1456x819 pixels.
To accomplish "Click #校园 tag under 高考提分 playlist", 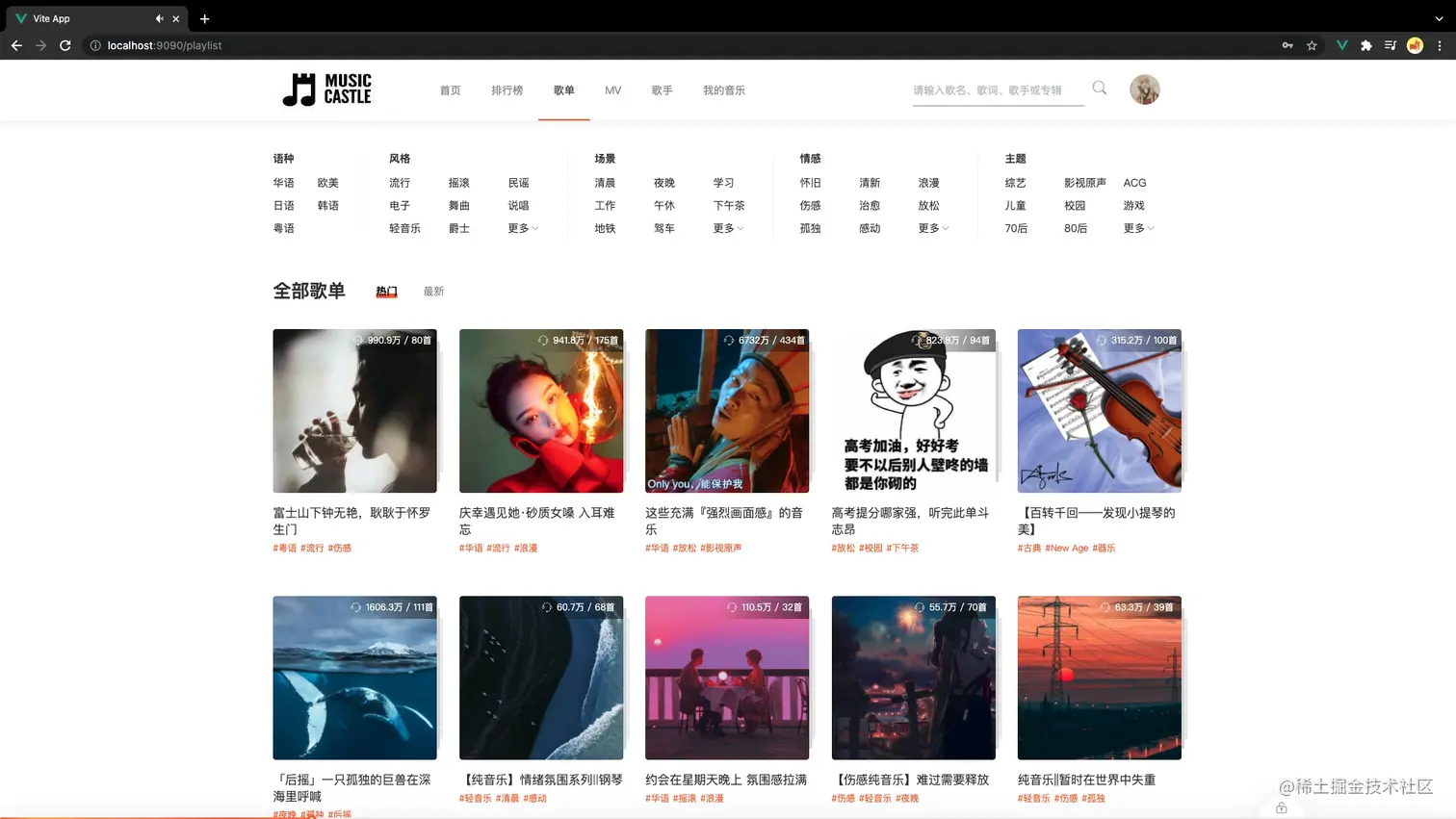I will click(871, 548).
